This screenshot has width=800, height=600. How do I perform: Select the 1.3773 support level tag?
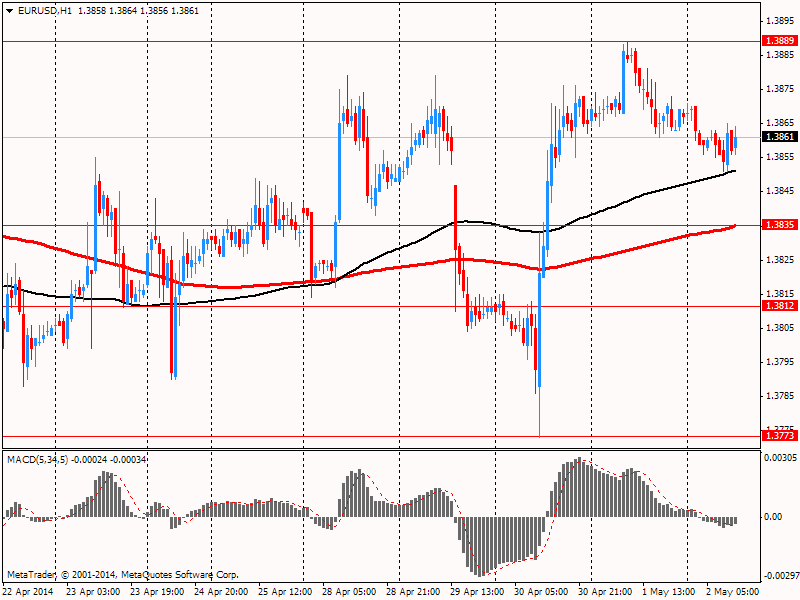(779, 436)
